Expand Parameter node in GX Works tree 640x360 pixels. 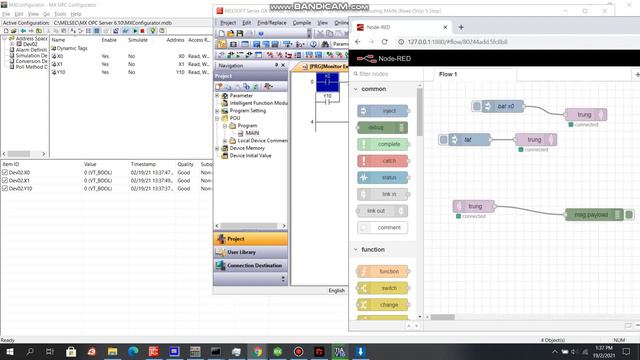click(x=217, y=96)
